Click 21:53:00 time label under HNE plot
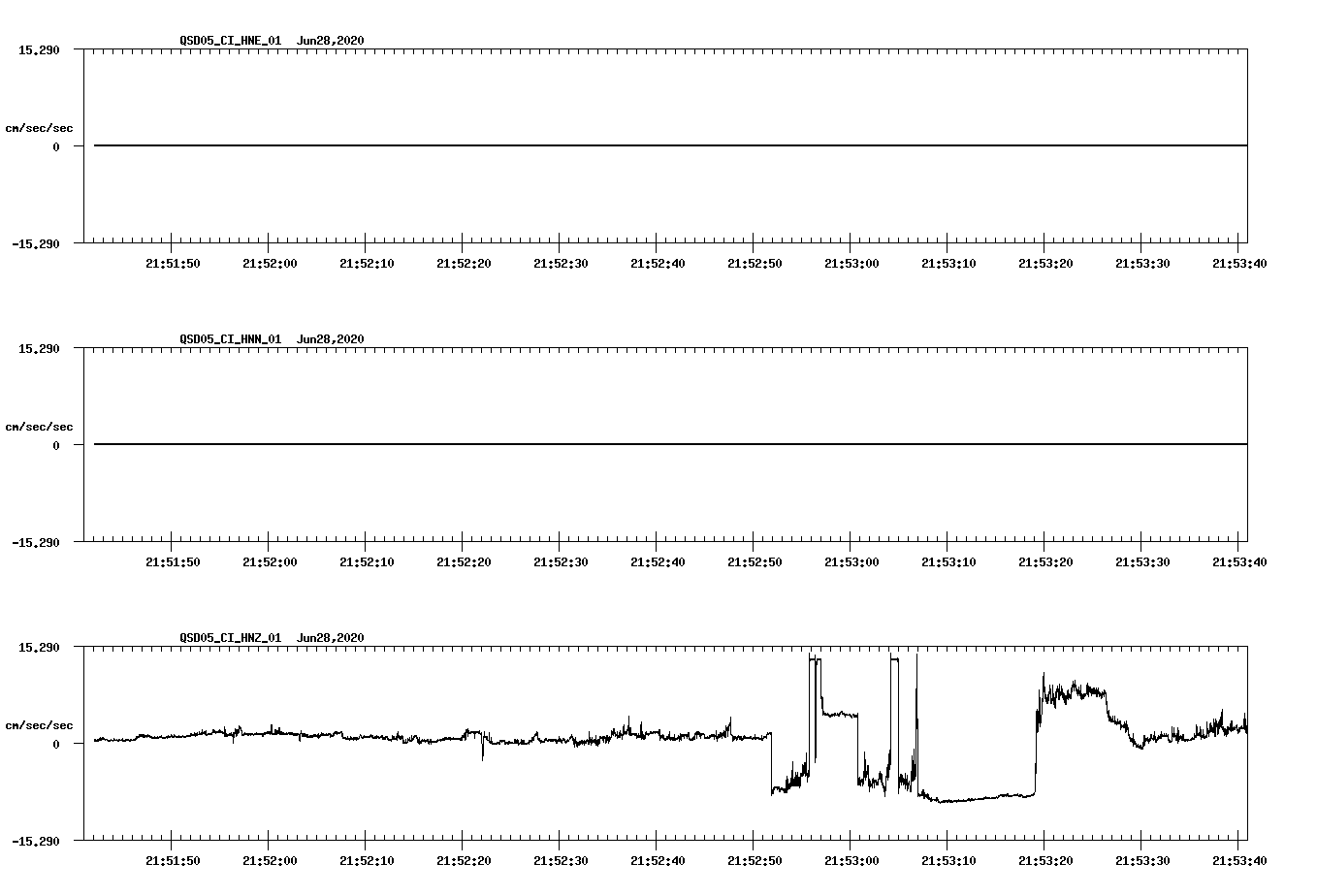Image resolution: width=1317 pixels, height=896 pixels. click(851, 264)
